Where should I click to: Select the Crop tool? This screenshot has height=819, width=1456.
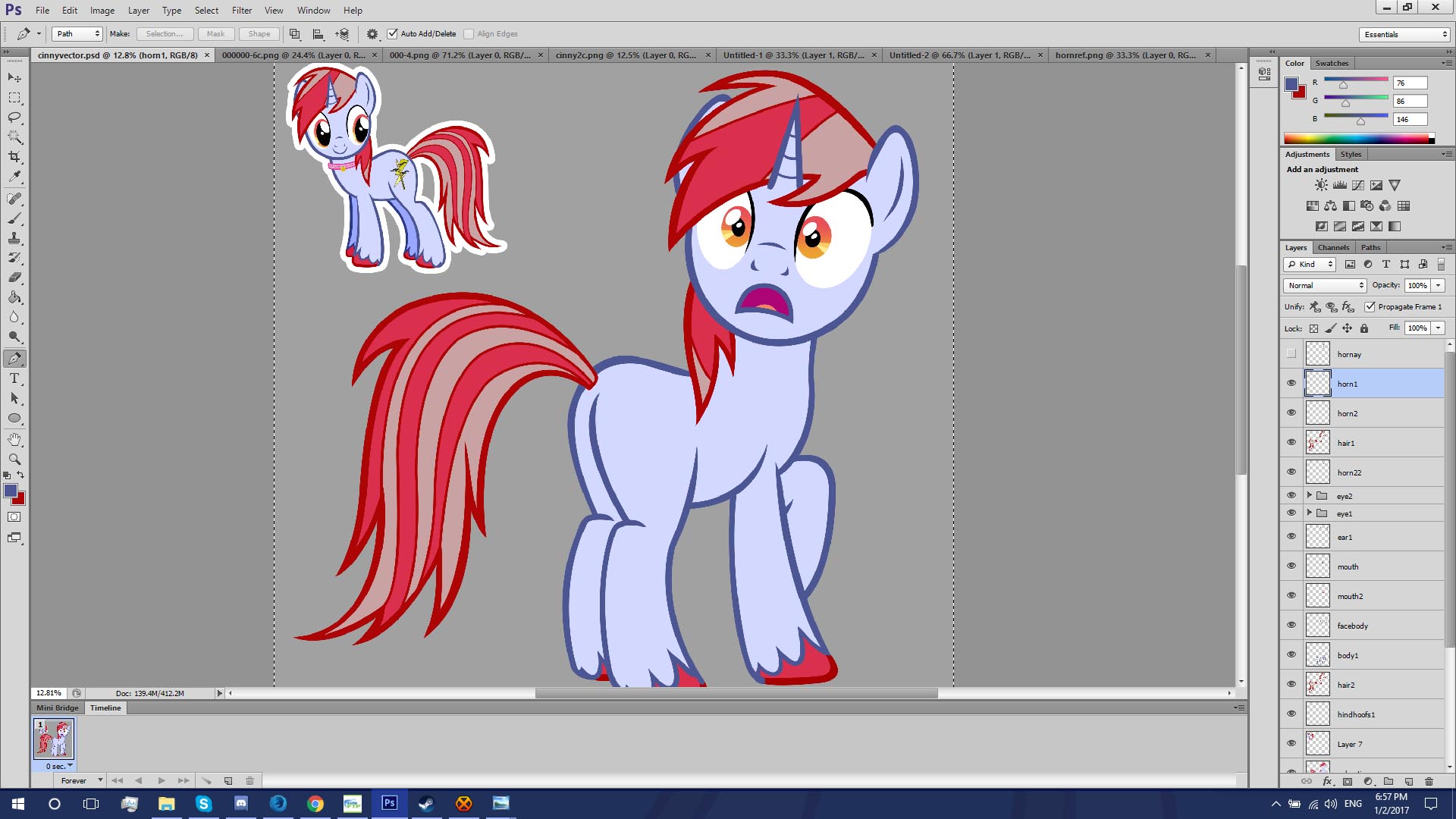(x=14, y=157)
